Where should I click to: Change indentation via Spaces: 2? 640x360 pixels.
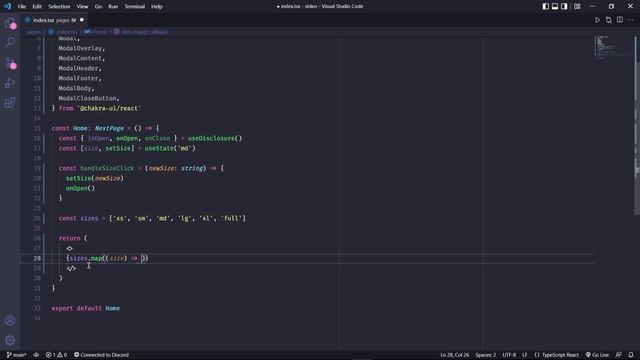tap(485, 355)
